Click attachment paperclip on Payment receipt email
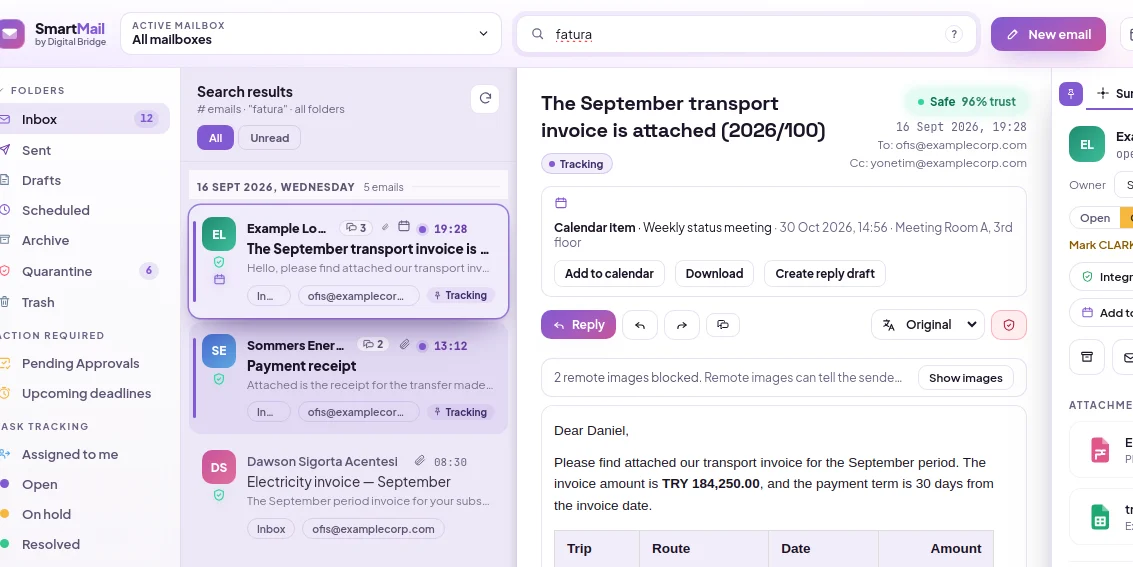 coord(405,345)
